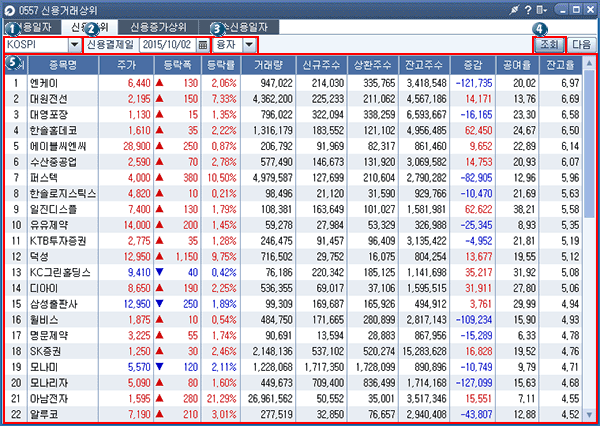Viewport: 600px width, 426px height.
Task: Select stock SK증권 in the list
Action: [46, 351]
